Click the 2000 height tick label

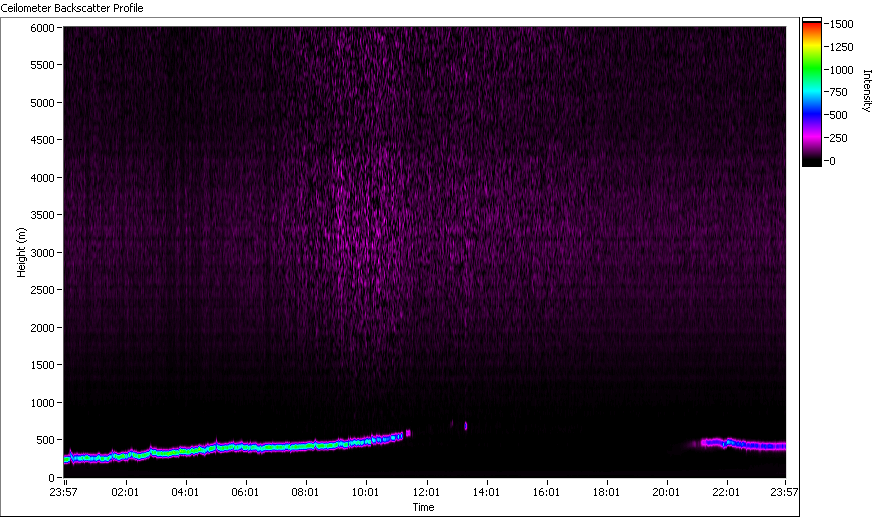click(42, 328)
